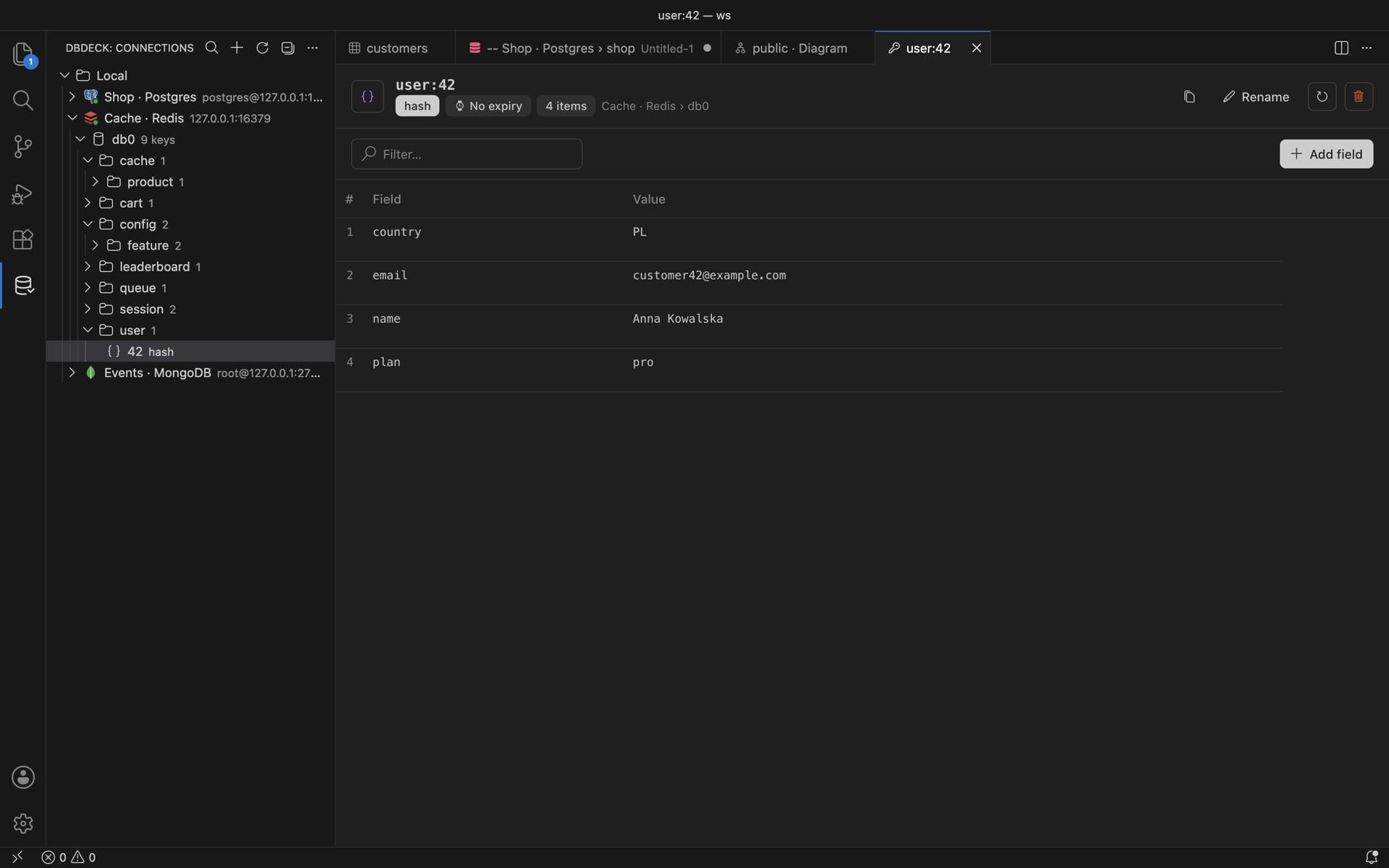This screenshot has width=1389, height=868.
Task: Search connections with the magnifier icon
Action: [x=211, y=48]
